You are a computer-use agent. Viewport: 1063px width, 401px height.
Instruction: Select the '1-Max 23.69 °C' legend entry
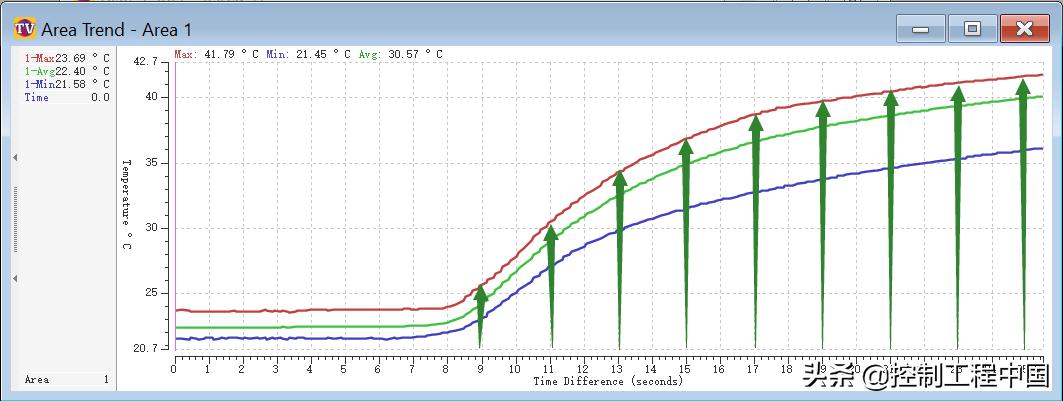click(66, 58)
